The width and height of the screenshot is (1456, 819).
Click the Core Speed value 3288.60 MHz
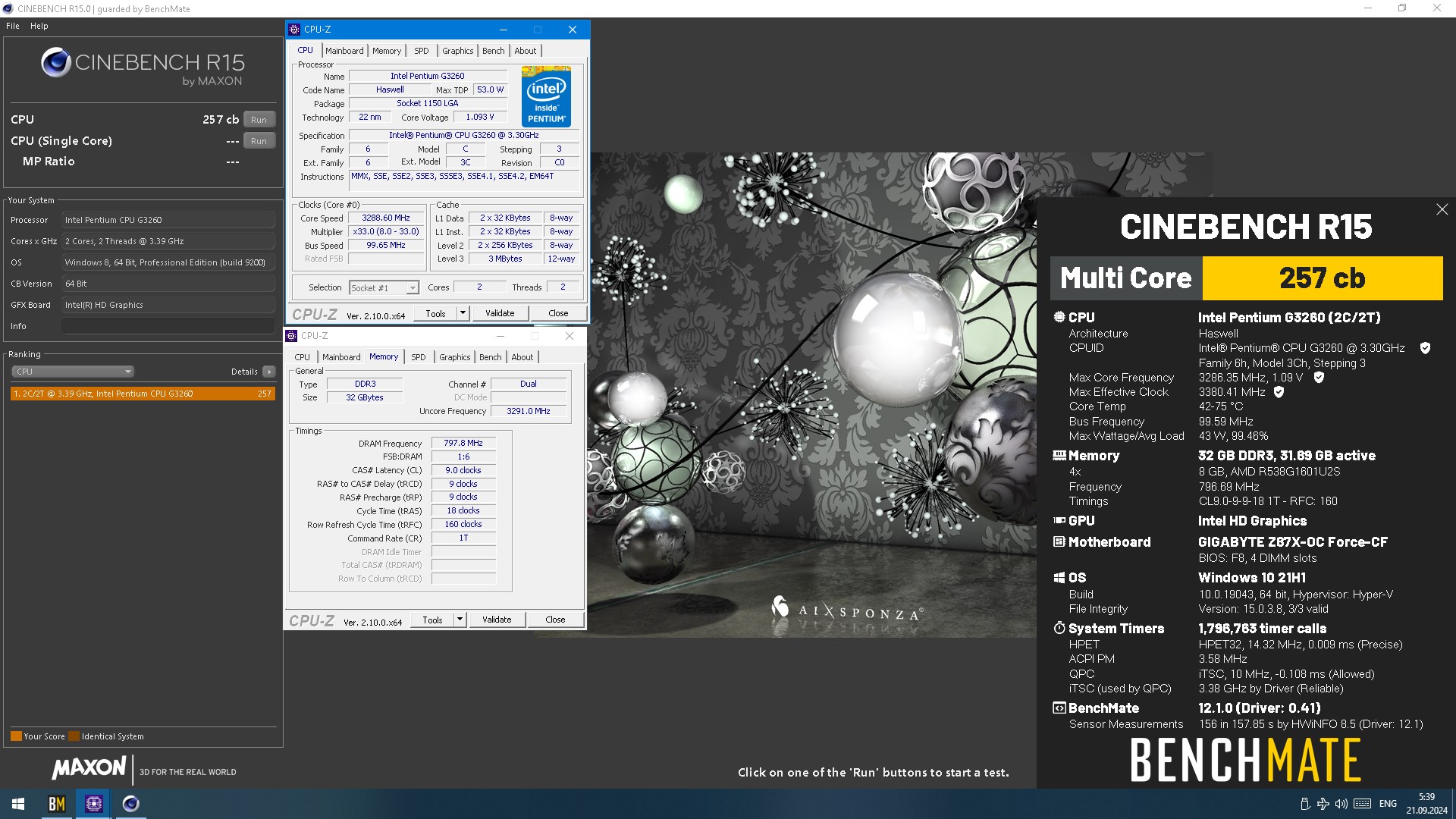[386, 218]
